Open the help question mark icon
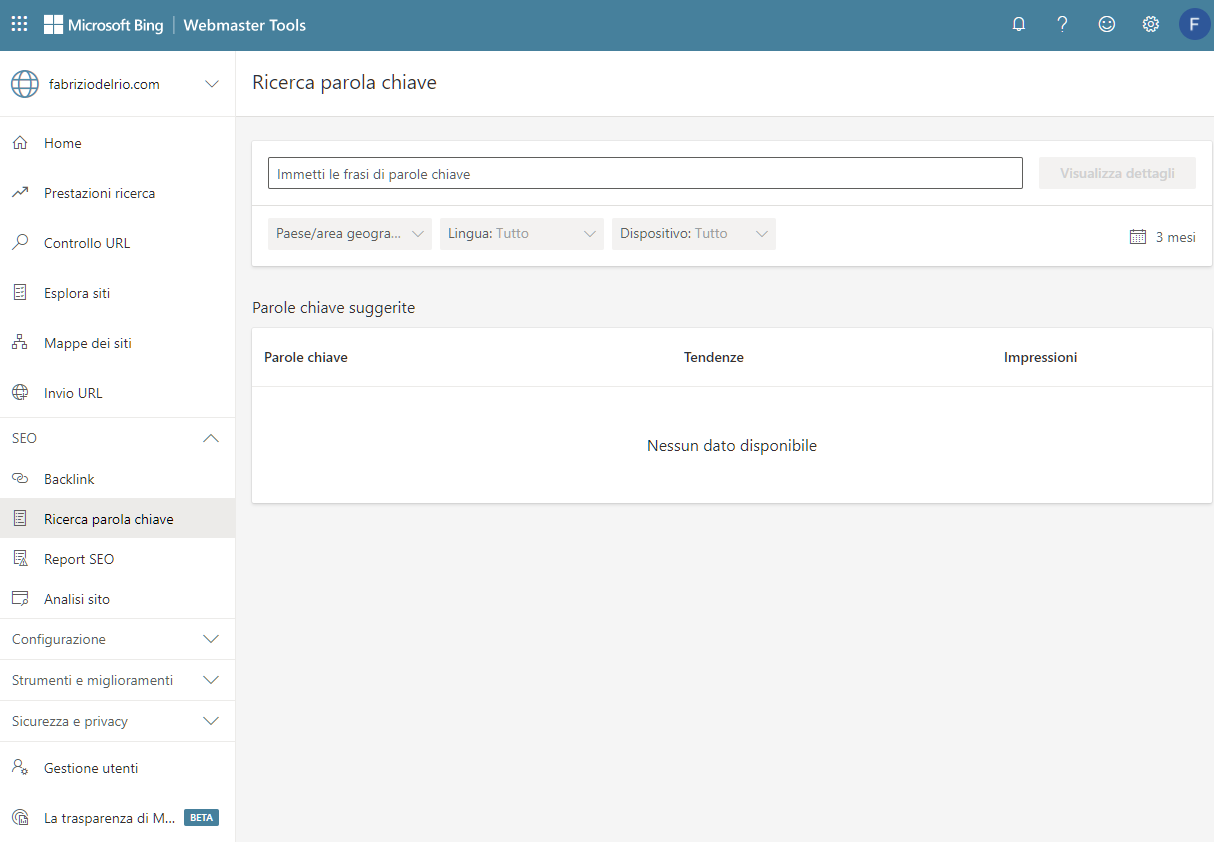 point(1063,25)
